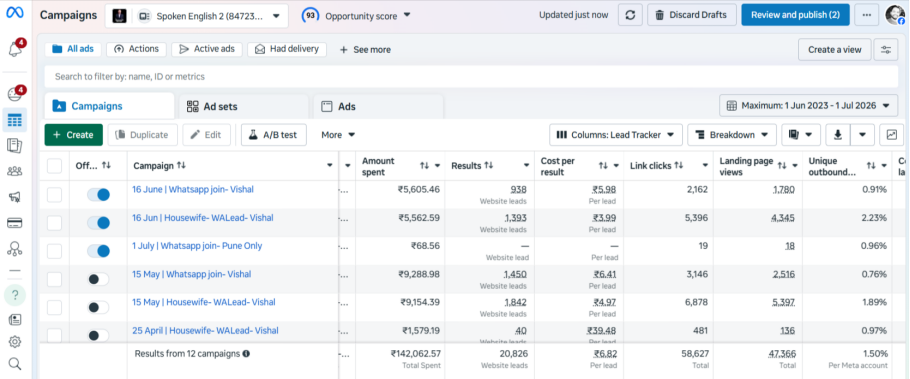The height and width of the screenshot is (379, 910).
Task: Check the box for 16 June Whatsapp join row
Action: tap(55, 194)
